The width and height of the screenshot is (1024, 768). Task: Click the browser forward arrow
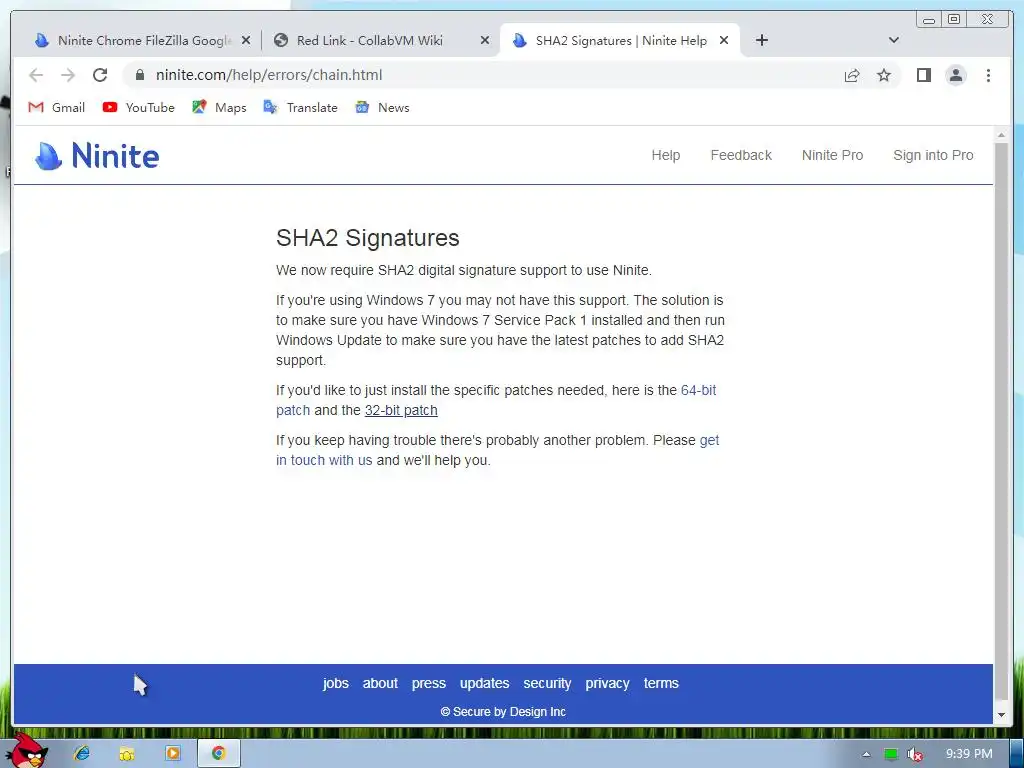coord(68,75)
